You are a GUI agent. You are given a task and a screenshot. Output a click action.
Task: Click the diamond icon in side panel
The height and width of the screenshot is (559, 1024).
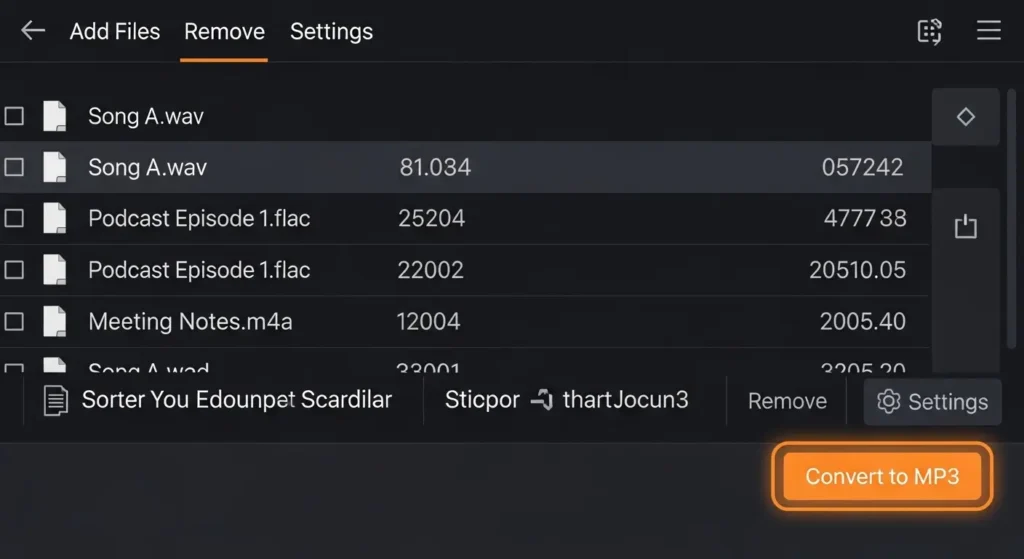[x=965, y=117]
